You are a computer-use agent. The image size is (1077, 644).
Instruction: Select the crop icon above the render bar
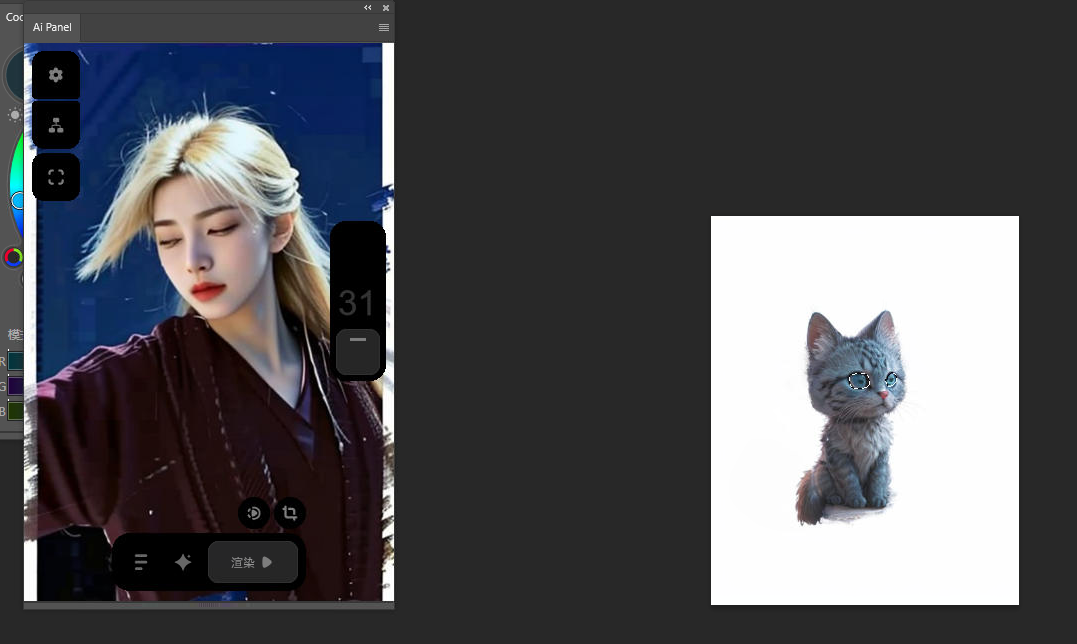click(x=289, y=512)
